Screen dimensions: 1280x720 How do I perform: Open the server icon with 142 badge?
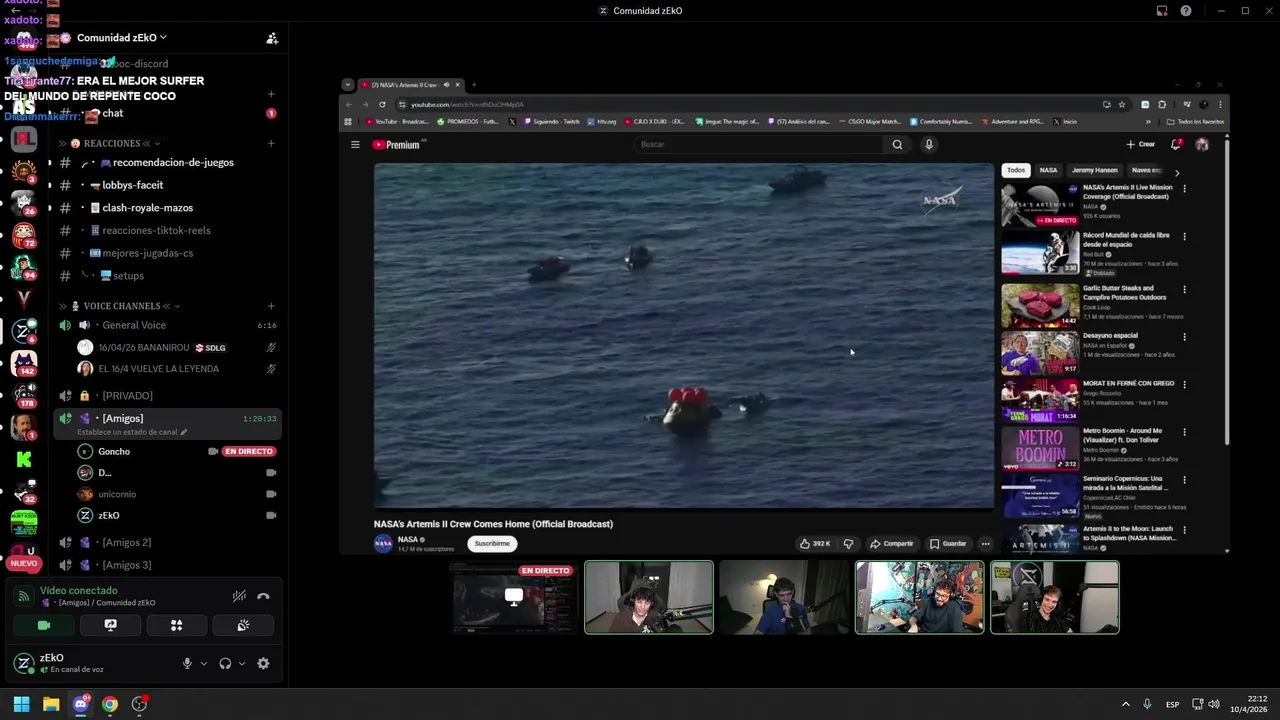click(24, 362)
